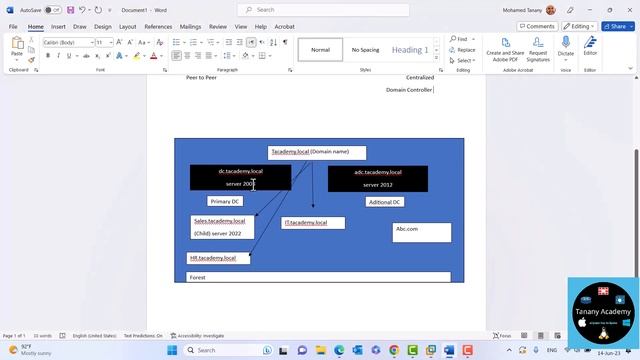The height and width of the screenshot is (360, 640).
Task: Align text left
Action: [x=176, y=56]
